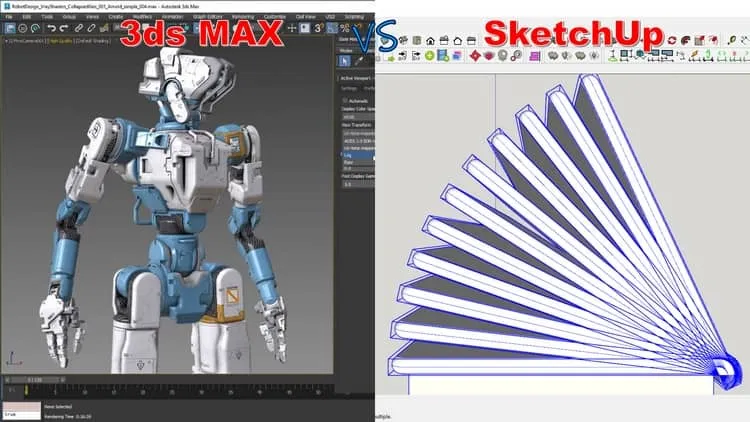This screenshot has height=422, width=750.
Task: Open the Create menu in 3ds Max
Action: coord(116,17)
